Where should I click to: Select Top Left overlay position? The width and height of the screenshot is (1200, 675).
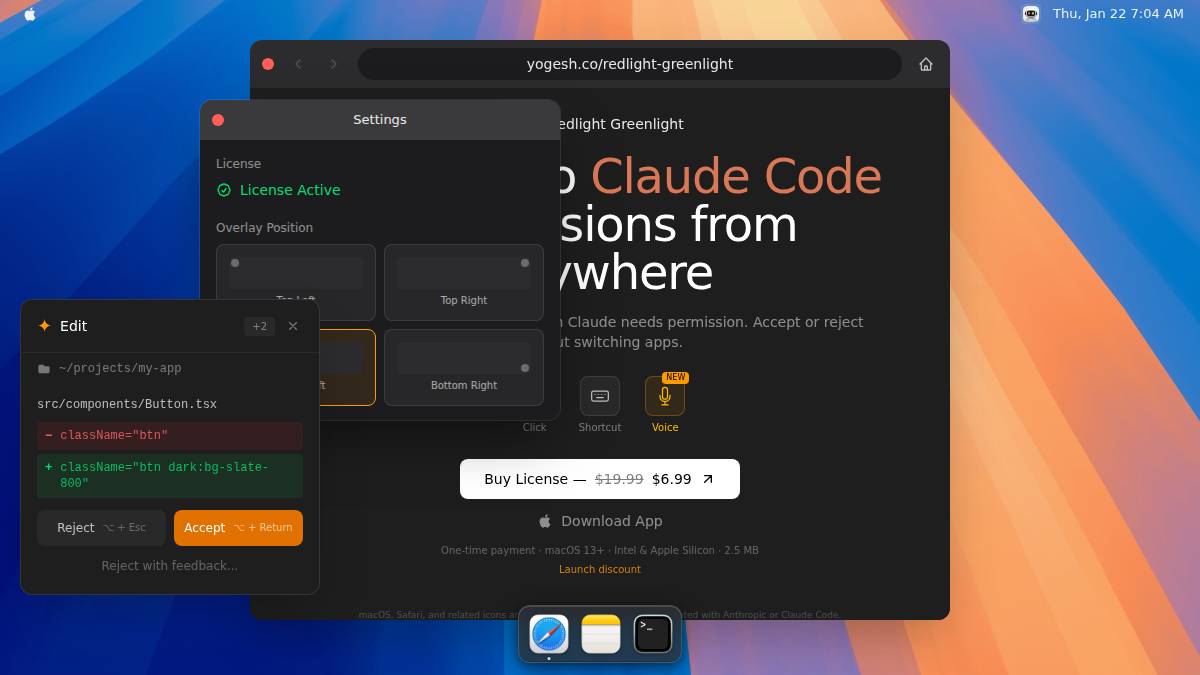point(296,271)
